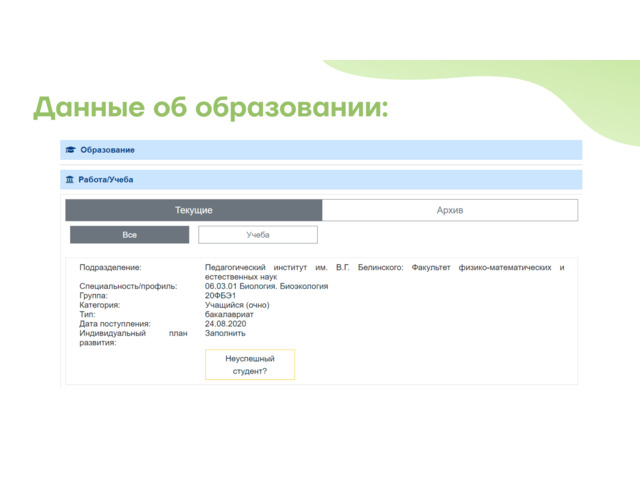Click the Учащийся (очно) category value

click(237, 305)
